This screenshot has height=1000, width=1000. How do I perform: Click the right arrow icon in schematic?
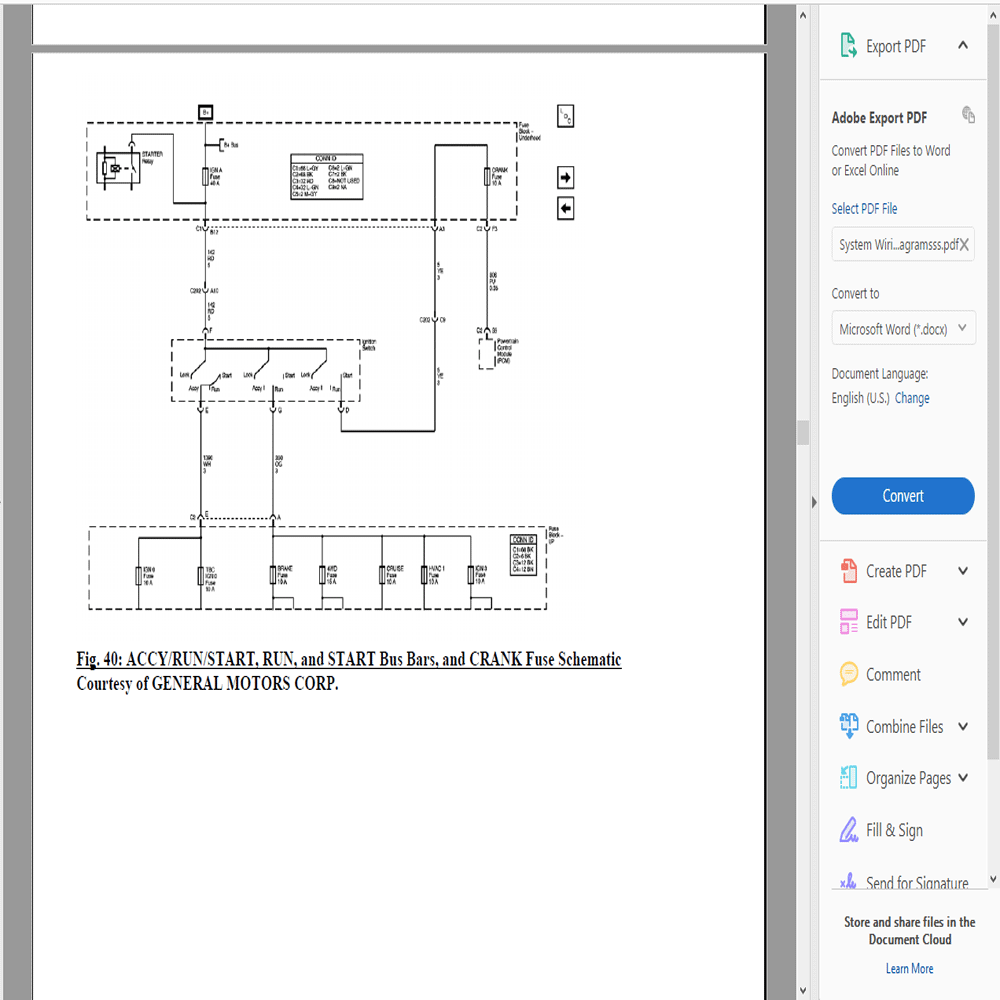[x=565, y=177]
